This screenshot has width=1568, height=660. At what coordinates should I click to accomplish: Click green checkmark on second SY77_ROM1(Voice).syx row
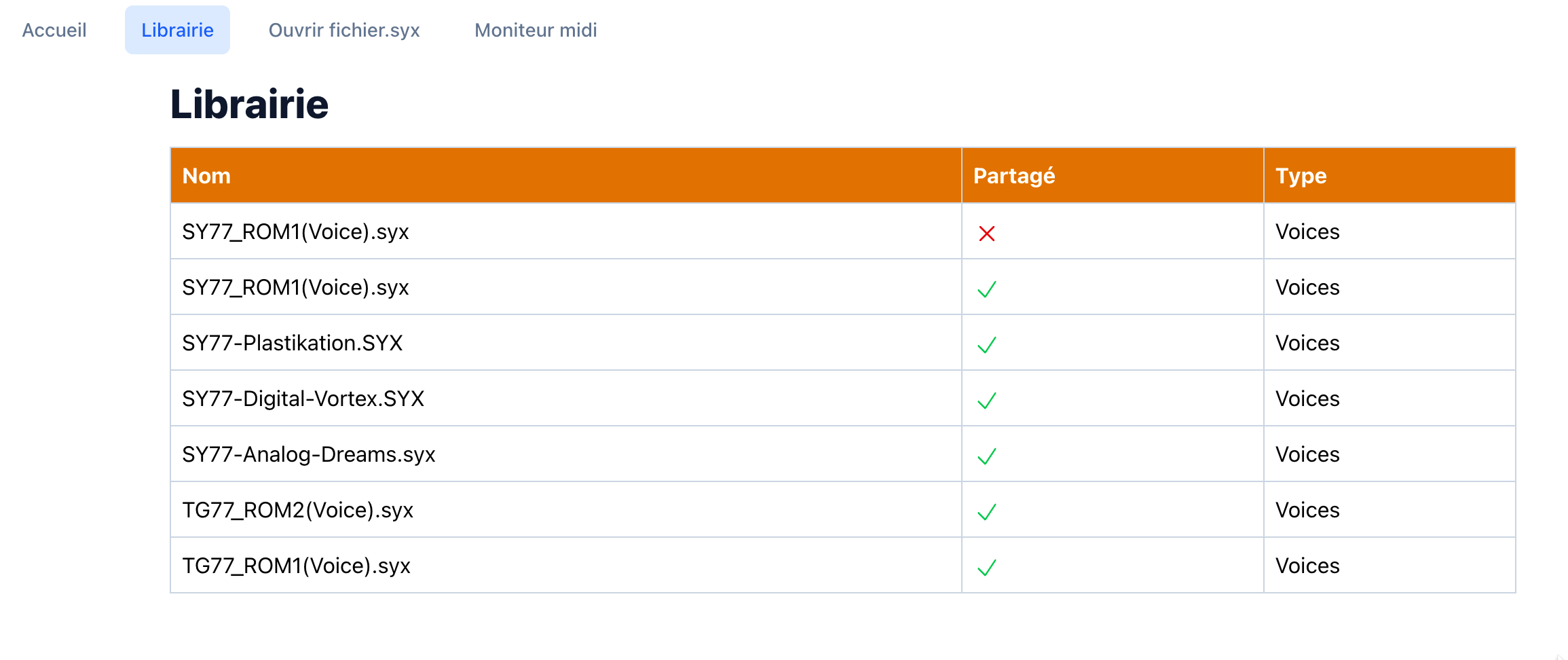987,289
